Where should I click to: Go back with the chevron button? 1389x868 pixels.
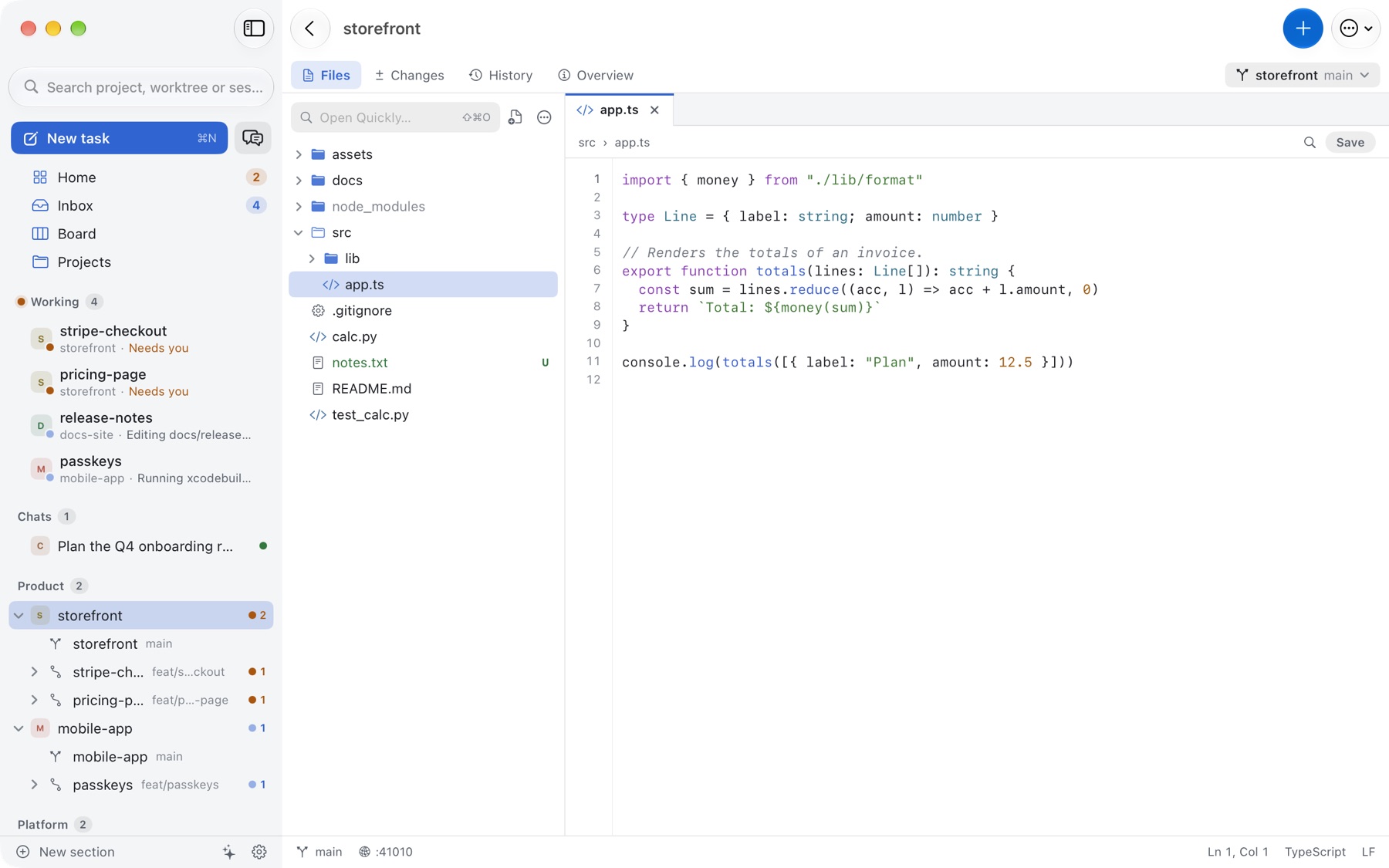point(310,29)
